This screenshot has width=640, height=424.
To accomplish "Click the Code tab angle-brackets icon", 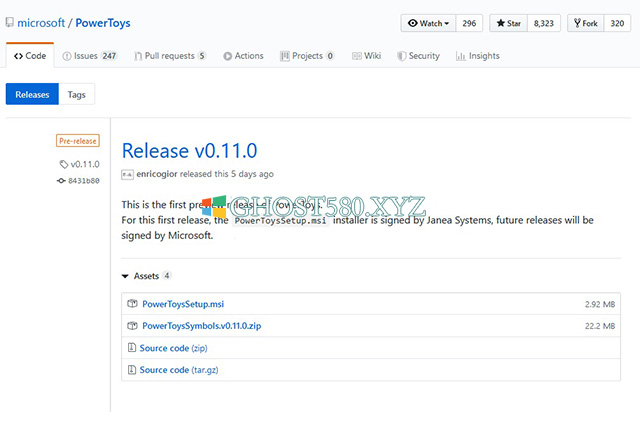I will 18,56.
